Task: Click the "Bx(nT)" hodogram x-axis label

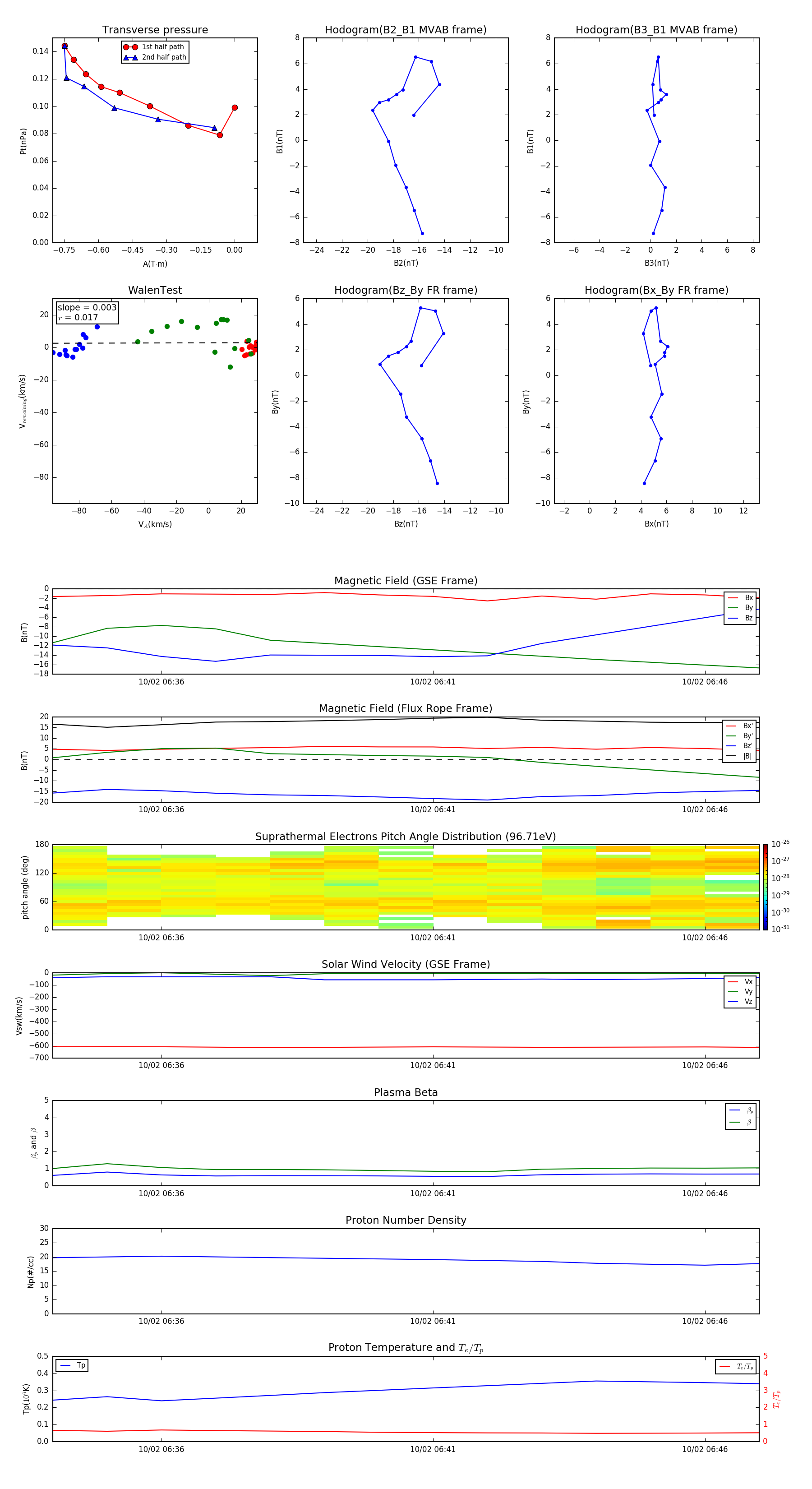Action: coord(656,524)
